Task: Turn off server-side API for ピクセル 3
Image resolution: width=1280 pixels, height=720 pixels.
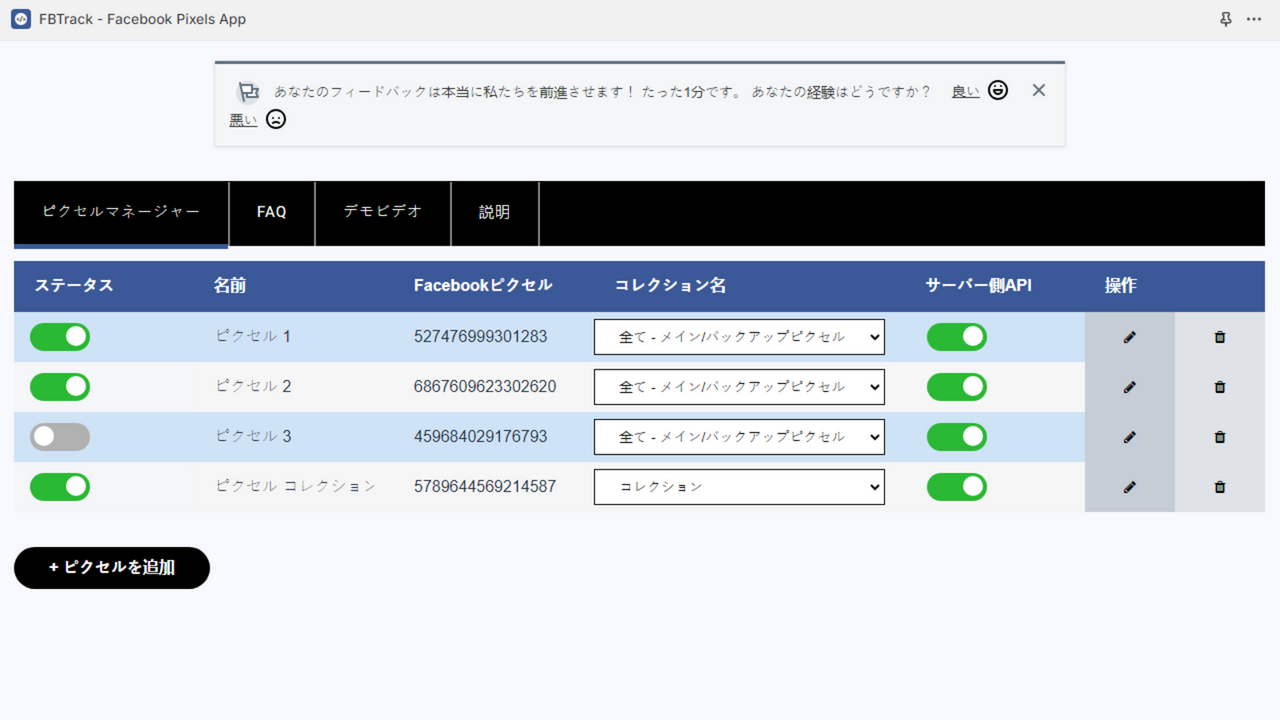Action: click(x=957, y=437)
